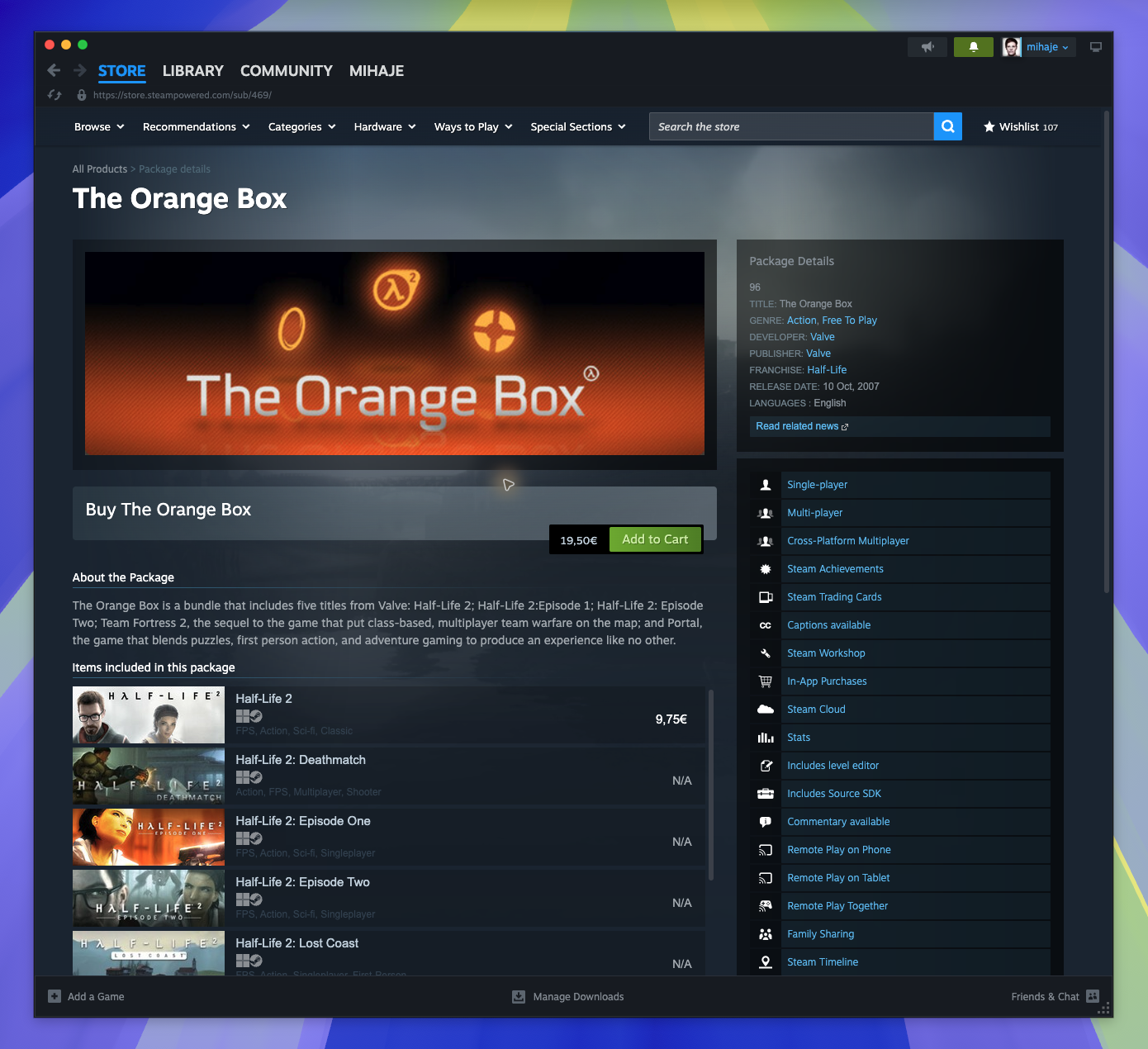Open the mihaje account dropdown
This screenshot has width=1148, height=1049.
click(x=1047, y=47)
